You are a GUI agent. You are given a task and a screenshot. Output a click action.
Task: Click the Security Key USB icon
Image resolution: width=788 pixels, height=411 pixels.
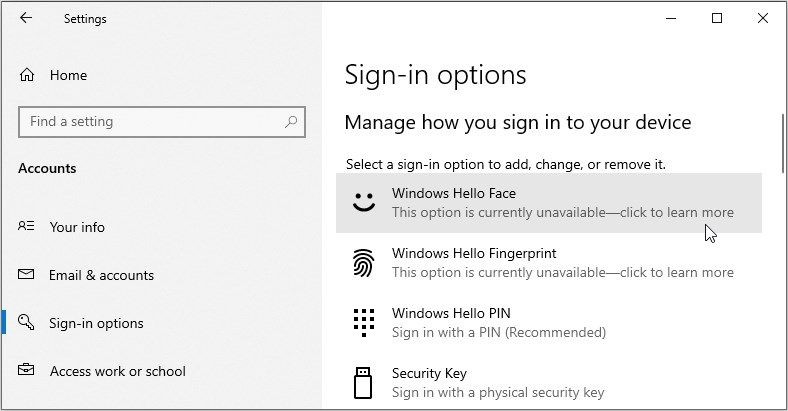[363, 383]
